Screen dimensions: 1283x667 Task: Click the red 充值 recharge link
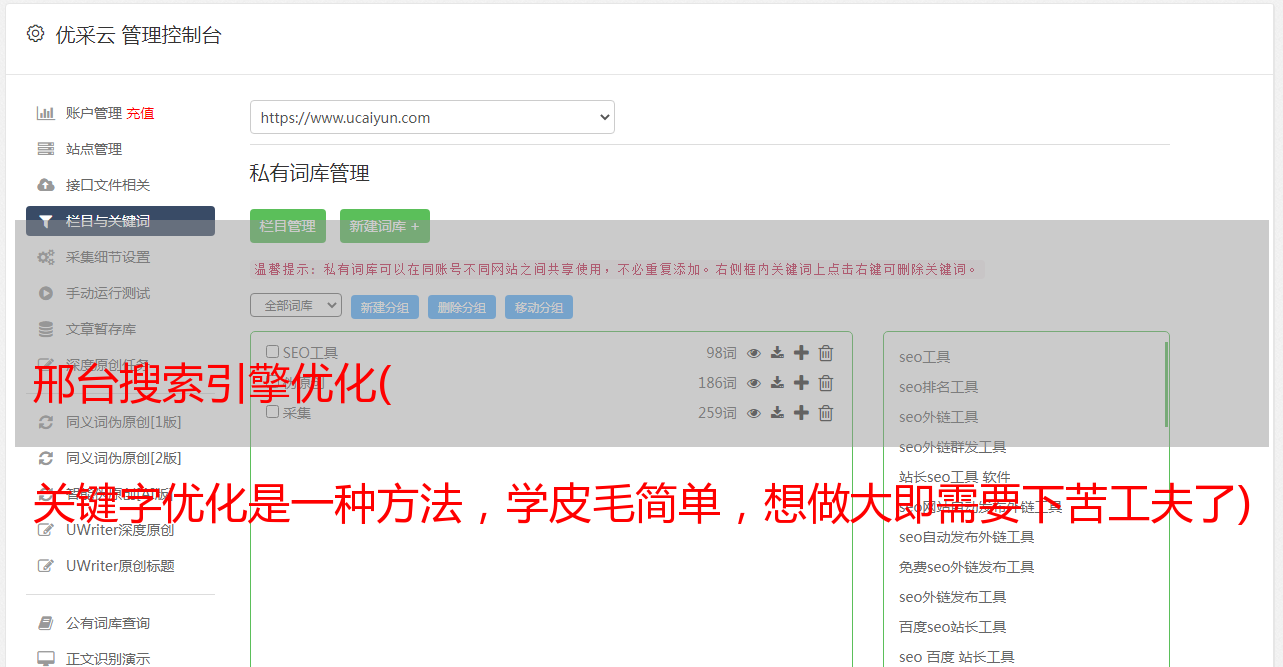tap(140, 113)
